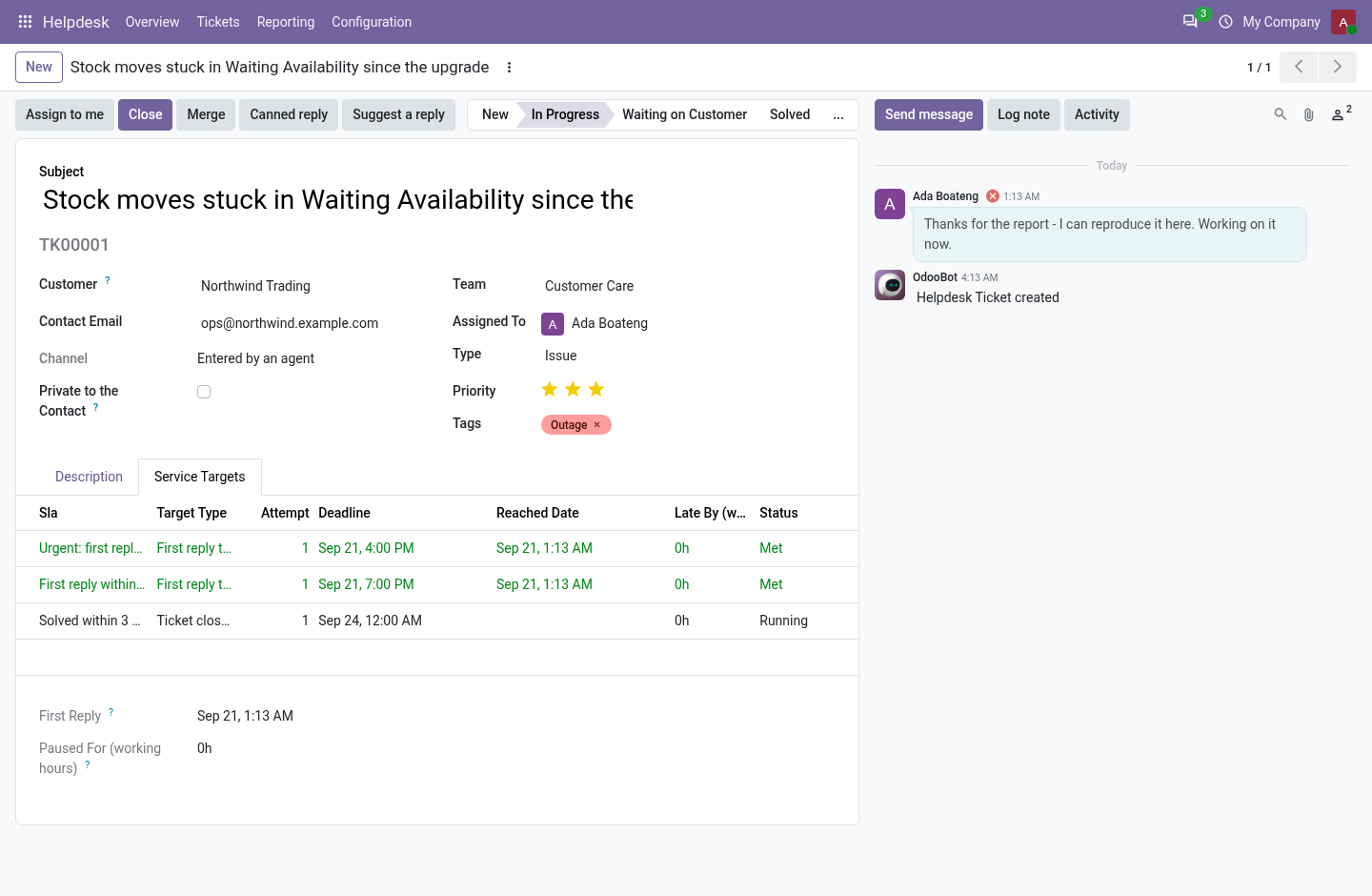Click the Send message button
1372x896 pixels.
929,114
